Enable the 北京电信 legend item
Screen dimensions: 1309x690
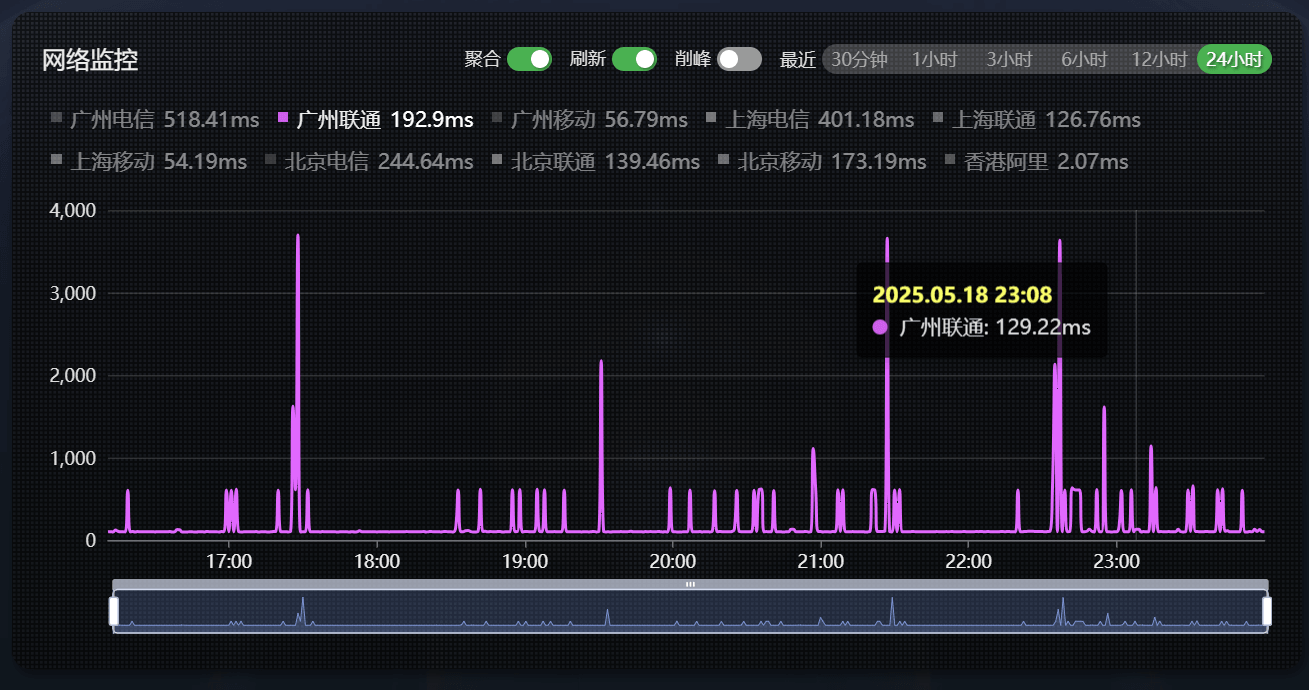tap(270, 161)
